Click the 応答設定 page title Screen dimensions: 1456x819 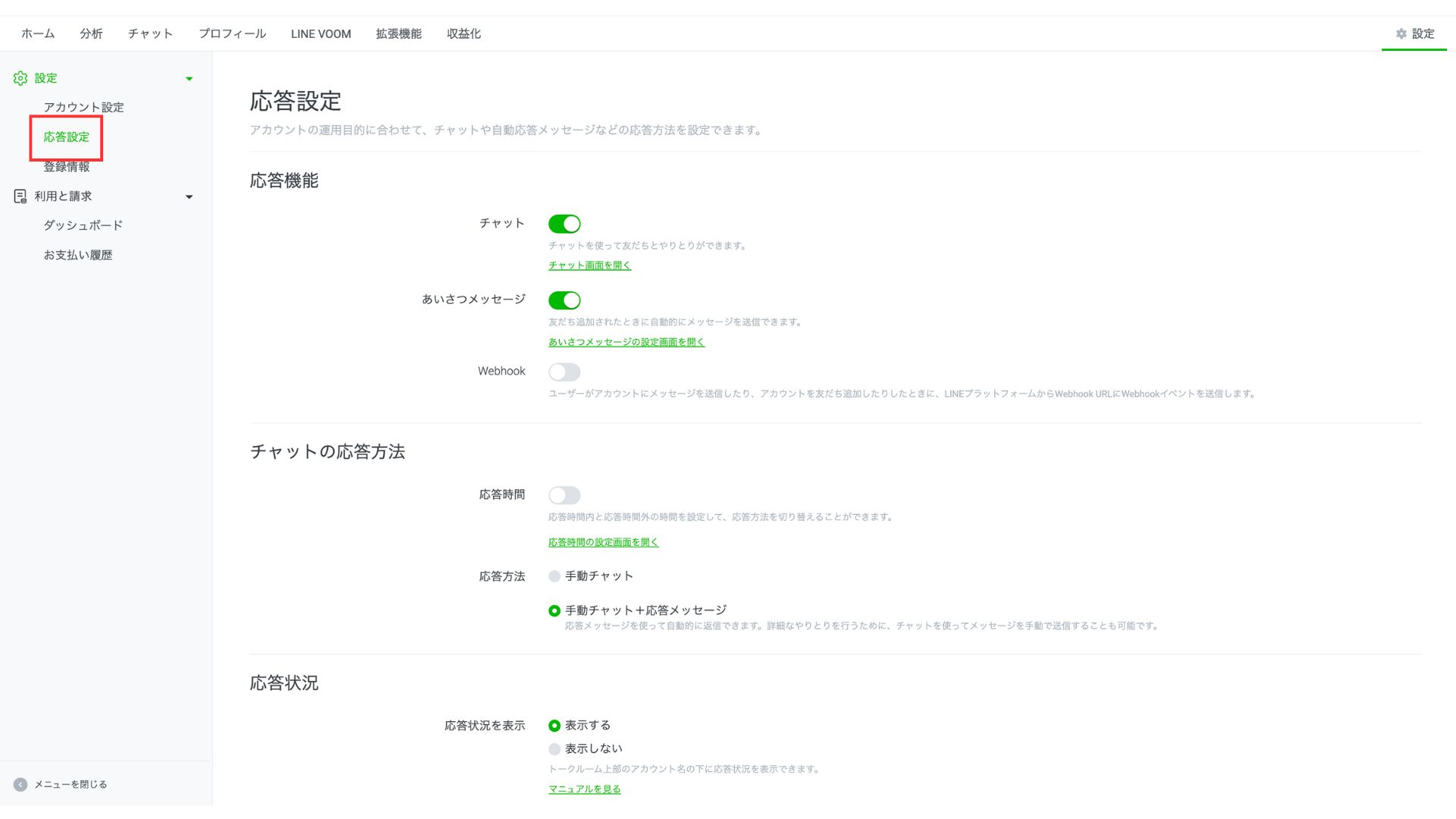click(x=296, y=102)
